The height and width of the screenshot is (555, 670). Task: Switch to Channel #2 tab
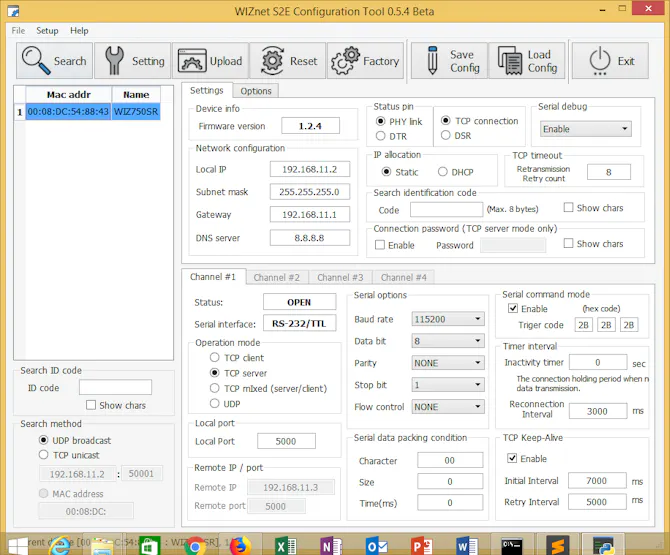276,278
